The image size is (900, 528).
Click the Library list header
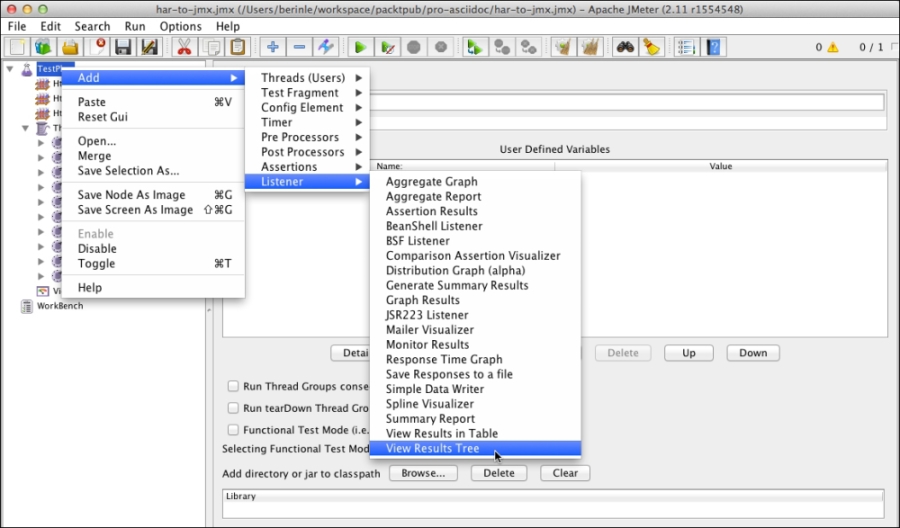point(553,496)
